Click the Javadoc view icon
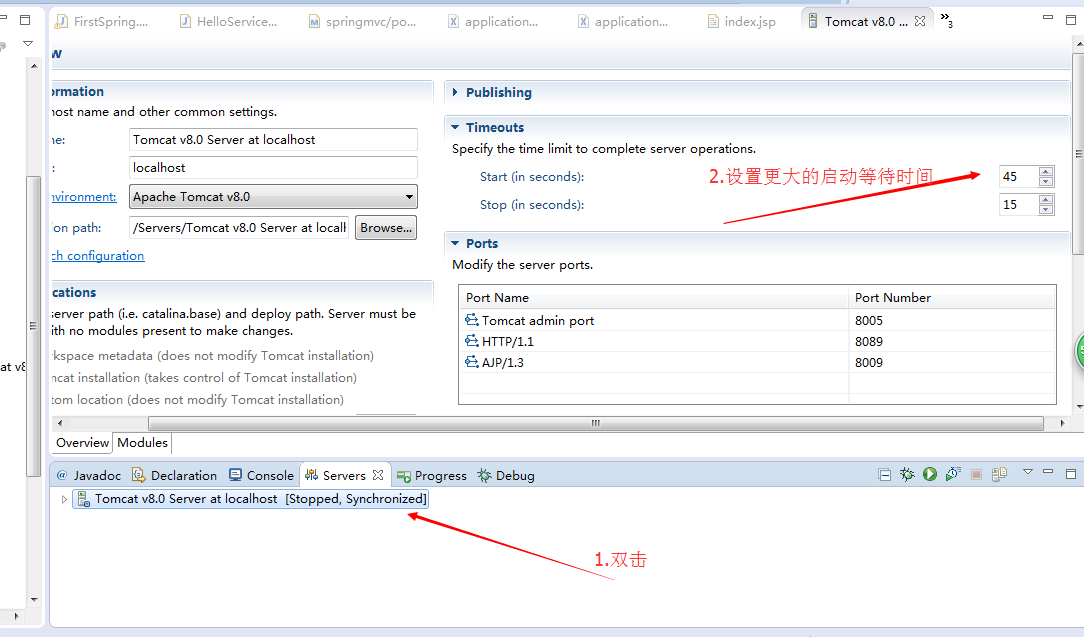The height and width of the screenshot is (637, 1084). pyautogui.click(x=62, y=475)
